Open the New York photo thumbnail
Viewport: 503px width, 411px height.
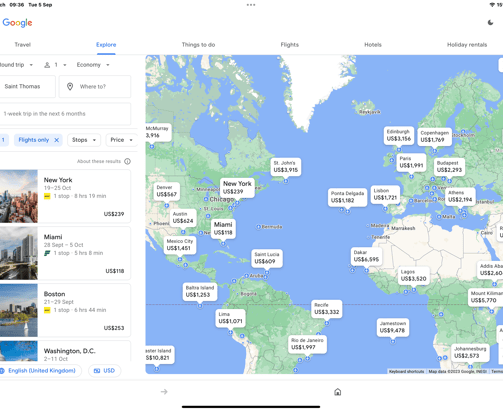pyautogui.click(x=19, y=196)
